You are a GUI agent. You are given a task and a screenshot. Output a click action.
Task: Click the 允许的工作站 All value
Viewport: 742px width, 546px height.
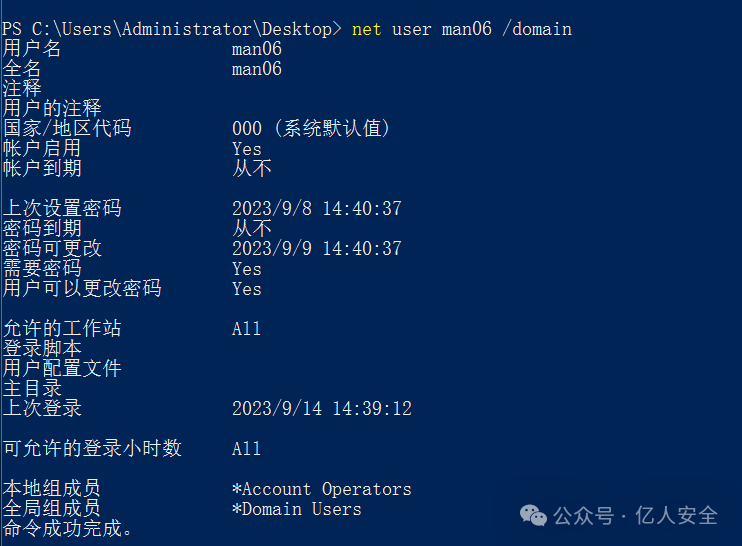pyautogui.click(x=246, y=329)
